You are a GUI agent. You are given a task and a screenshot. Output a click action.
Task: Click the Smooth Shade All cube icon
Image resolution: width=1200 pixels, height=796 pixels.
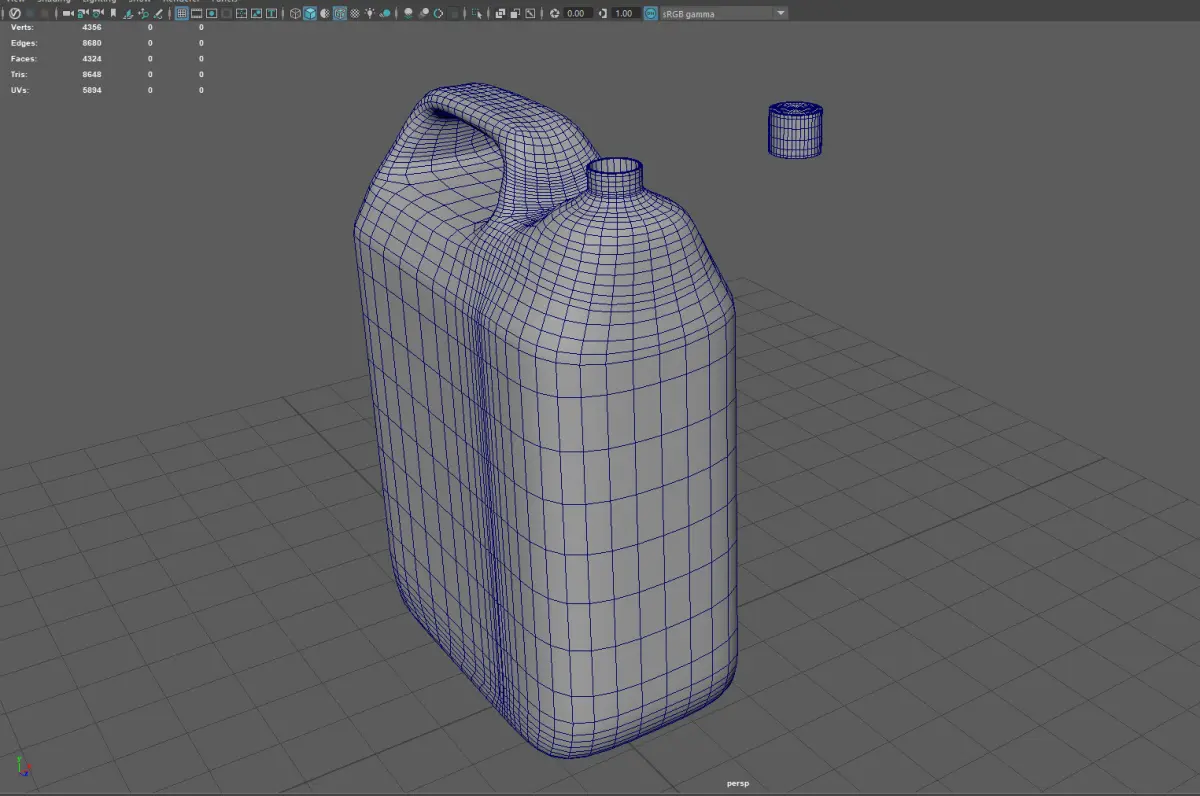coord(310,13)
